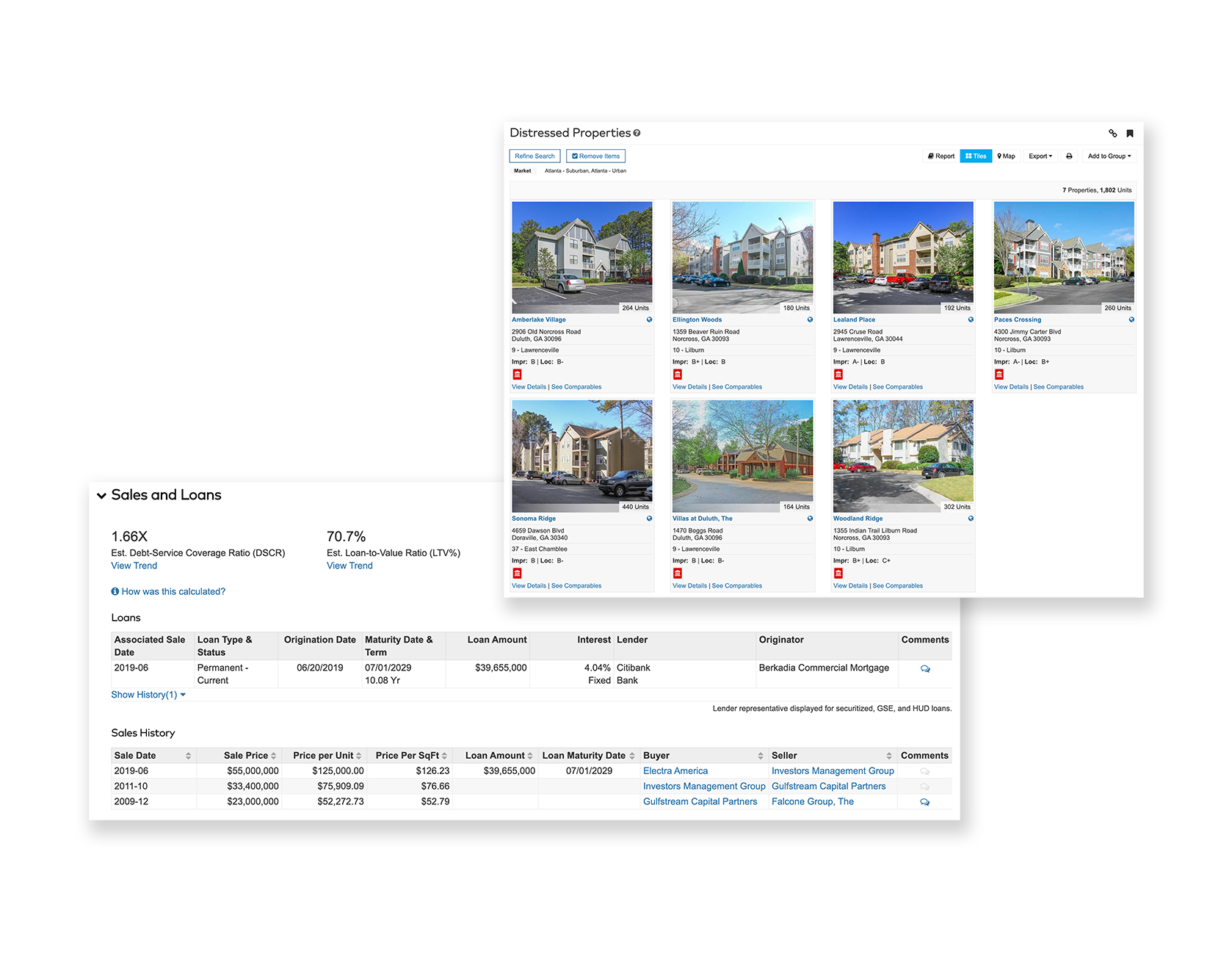This screenshot has width=1232, height=957.
Task: Open comment icon for the 2009-12 sale
Action: click(x=924, y=802)
